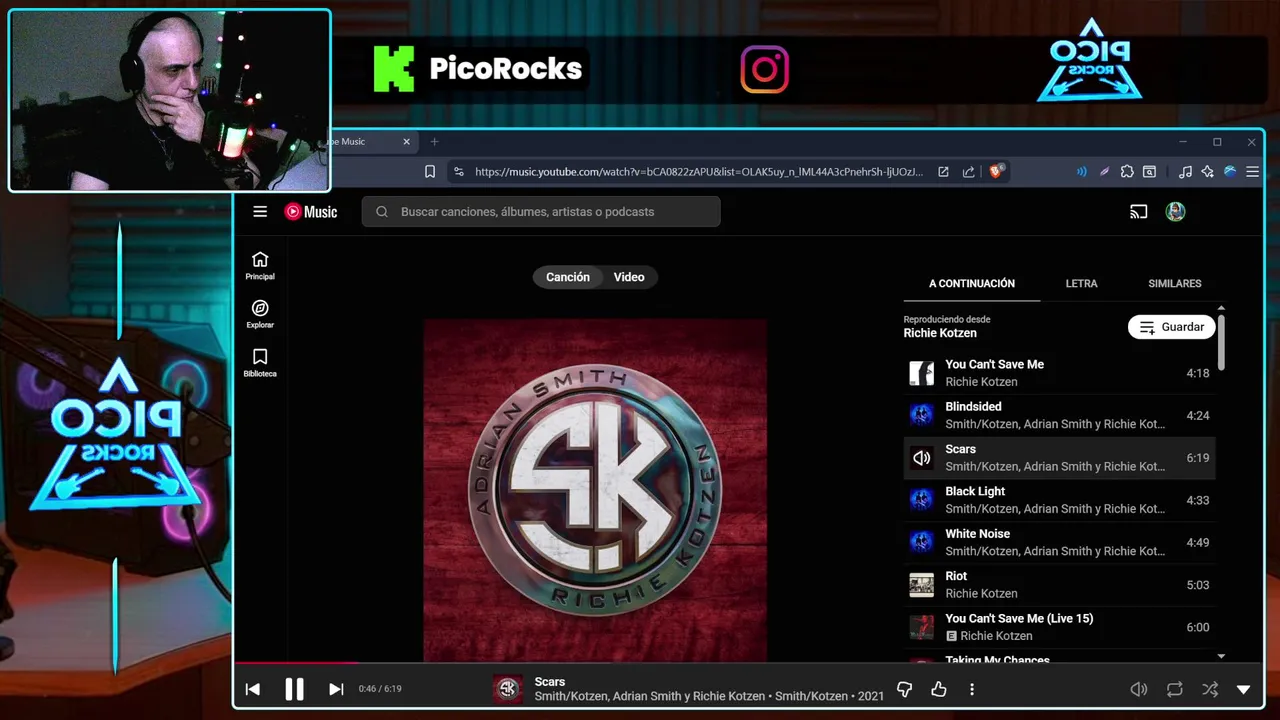Click the Buscar canciones search field

tap(541, 211)
